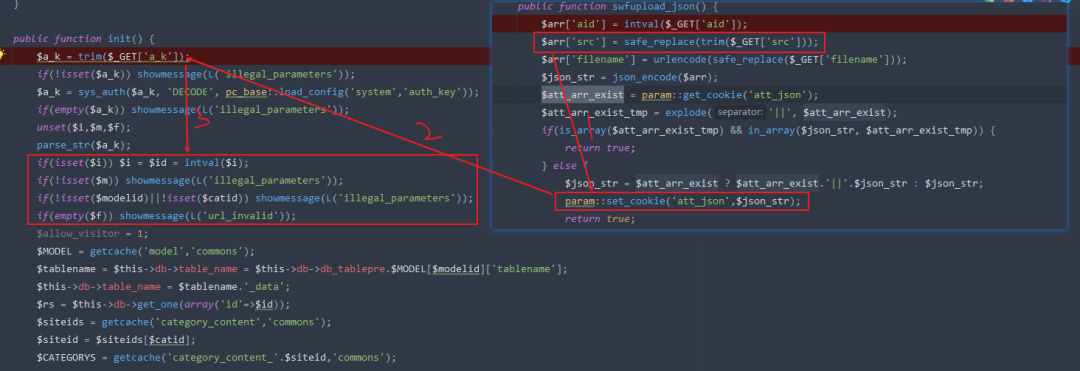Screen dimensions: 1080x371
Task: Place cursor on unset($i,$m,$f); line
Action: pos(83,127)
